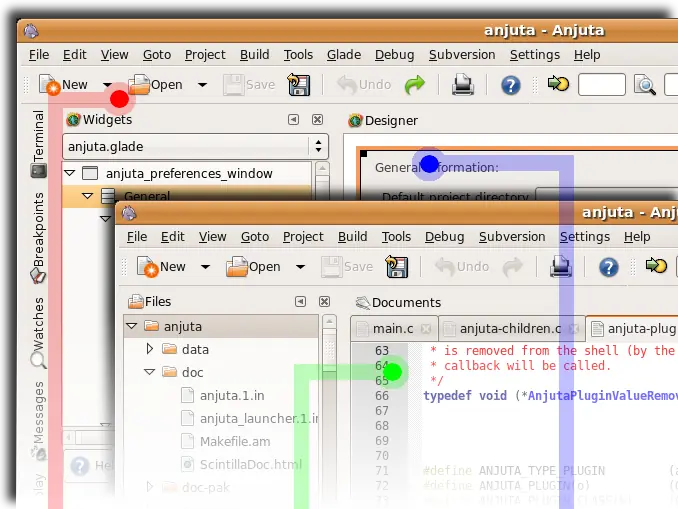Click the Designer panel icon
Viewport: 678px width, 509px height.
point(355,120)
